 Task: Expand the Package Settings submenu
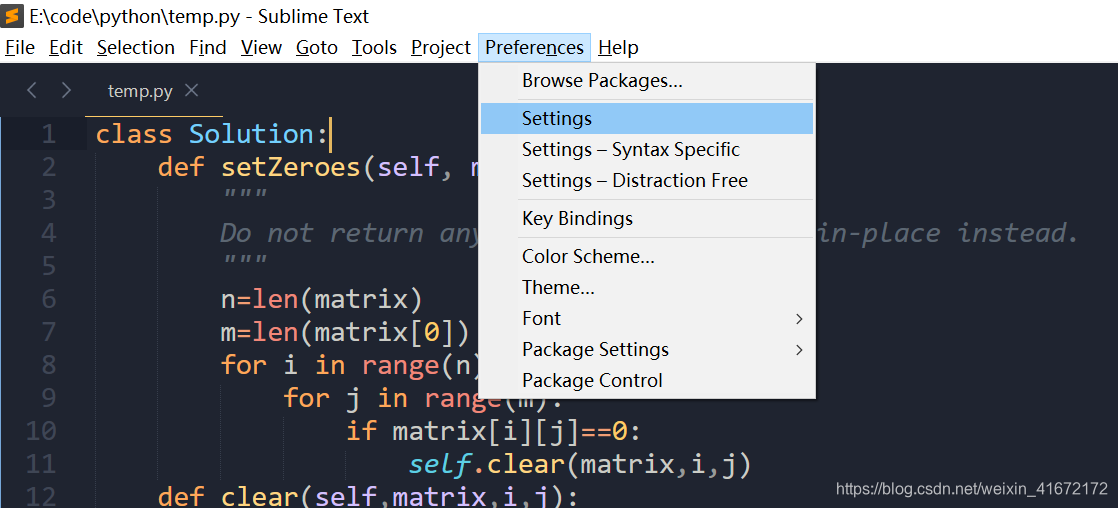coord(647,350)
